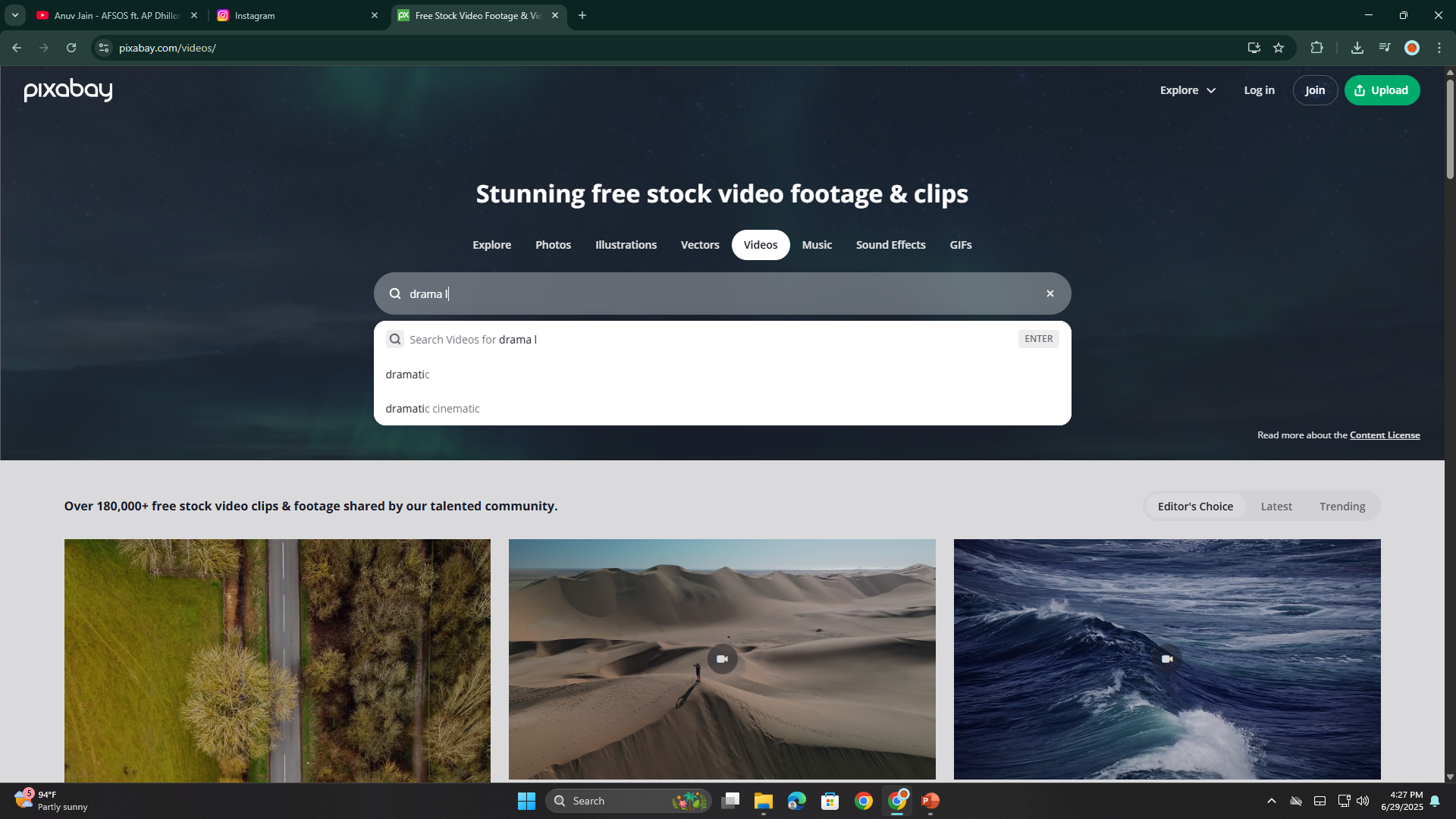
Task: Open Microsoft Edge from the taskbar
Action: [796, 801]
